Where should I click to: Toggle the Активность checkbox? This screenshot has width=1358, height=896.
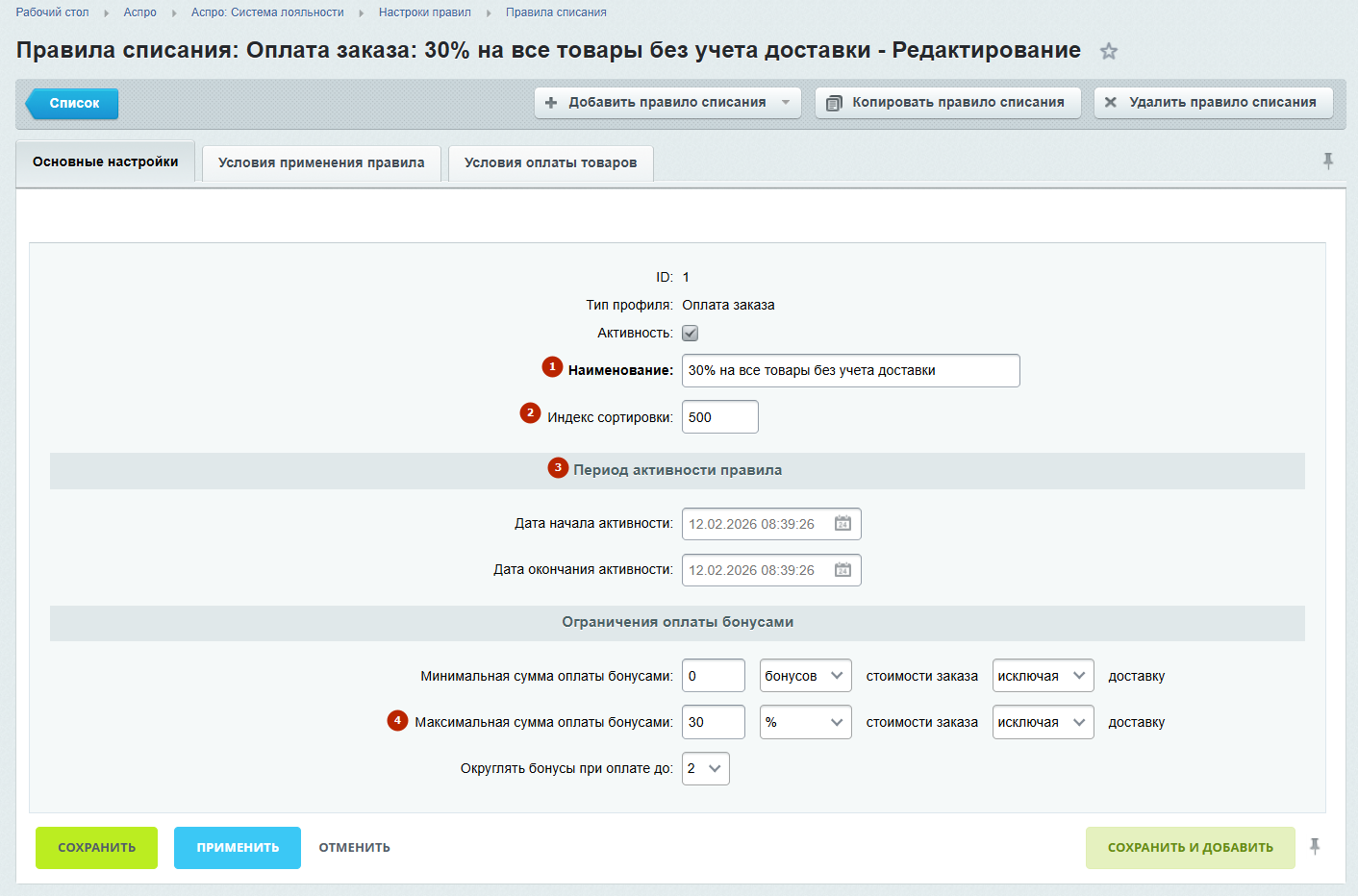[690, 334]
